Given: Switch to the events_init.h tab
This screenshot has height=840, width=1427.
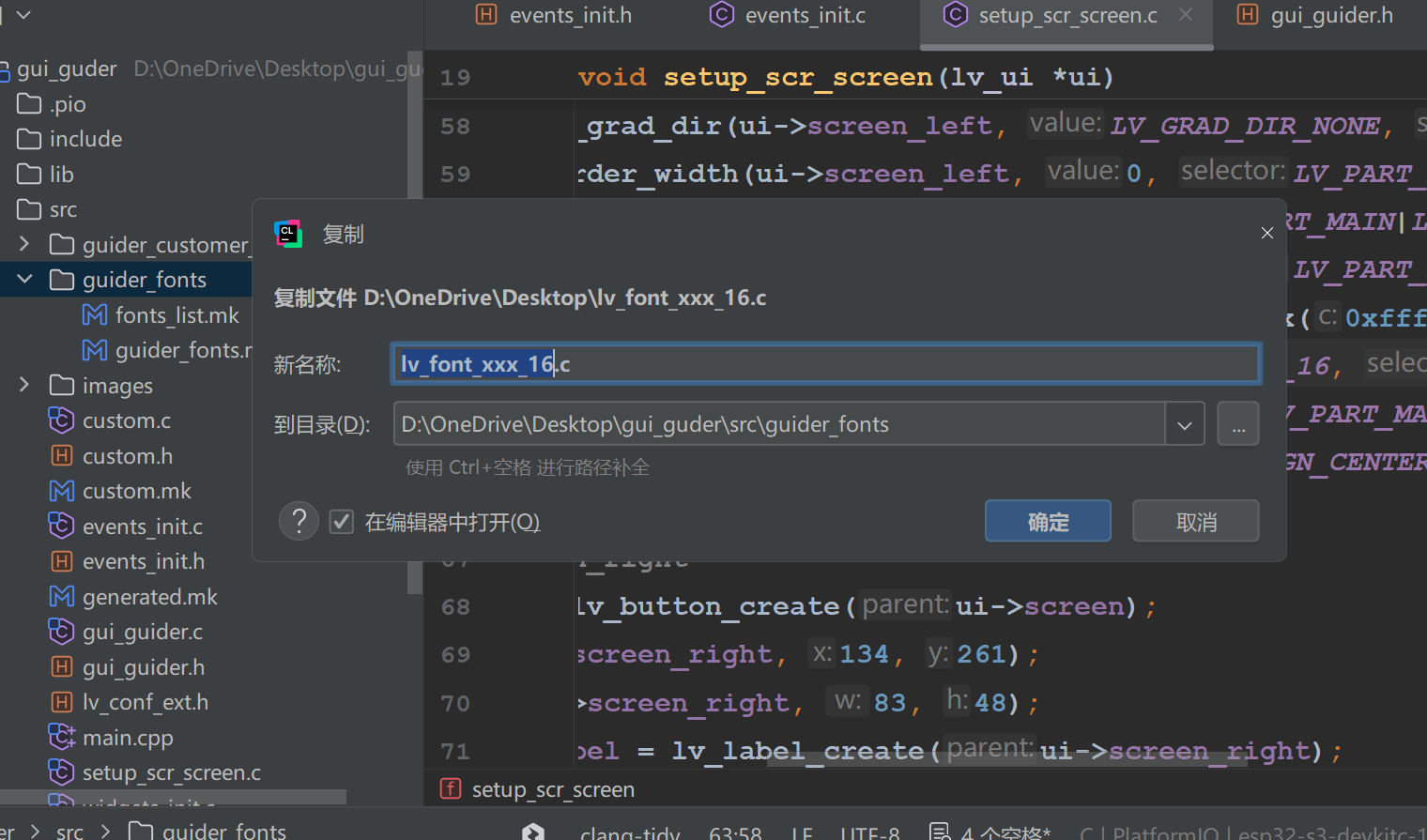Looking at the screenshot, I should click(x=554, y=16).
